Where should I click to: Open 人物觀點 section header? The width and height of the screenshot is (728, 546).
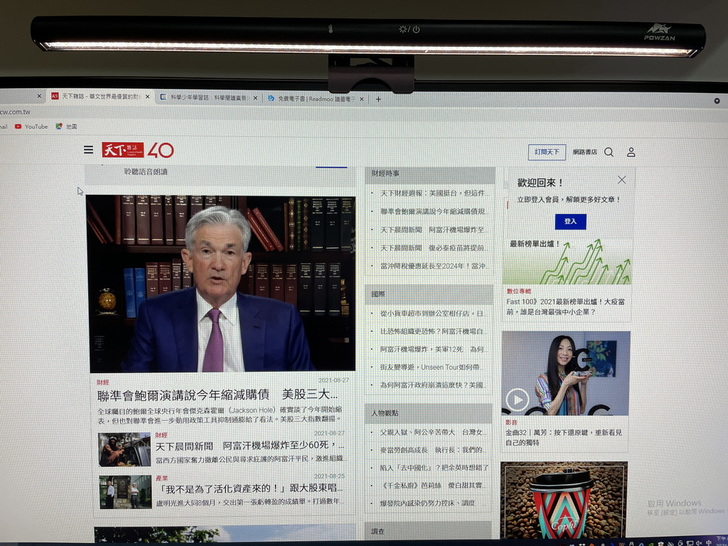point(429,412)
